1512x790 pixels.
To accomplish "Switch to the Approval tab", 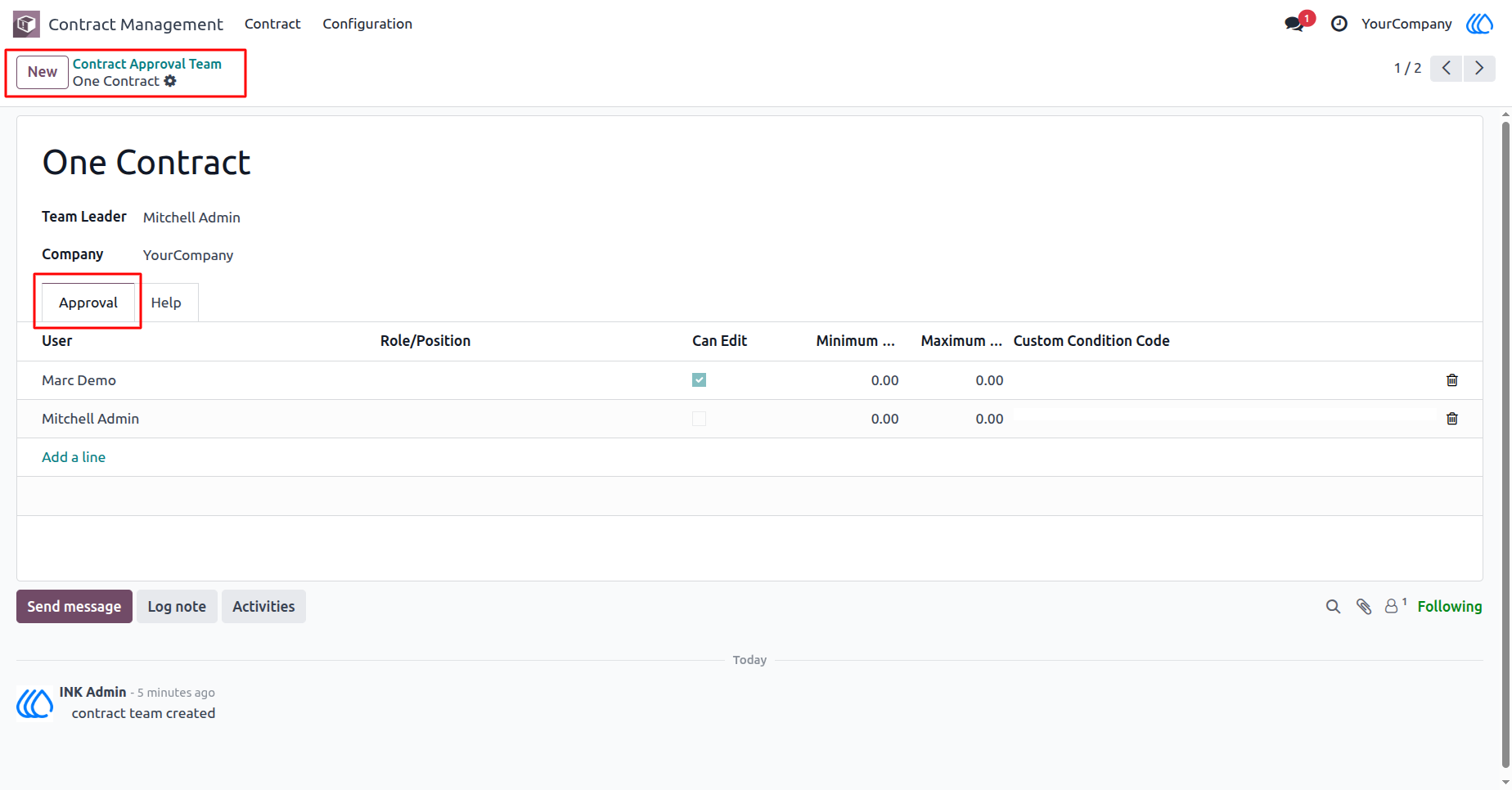I will pos(88,303).
